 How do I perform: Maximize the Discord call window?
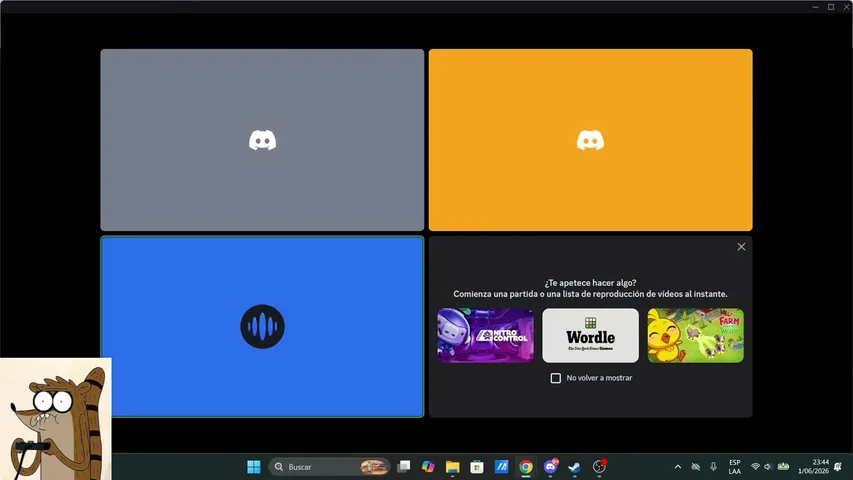pos(831,7)
